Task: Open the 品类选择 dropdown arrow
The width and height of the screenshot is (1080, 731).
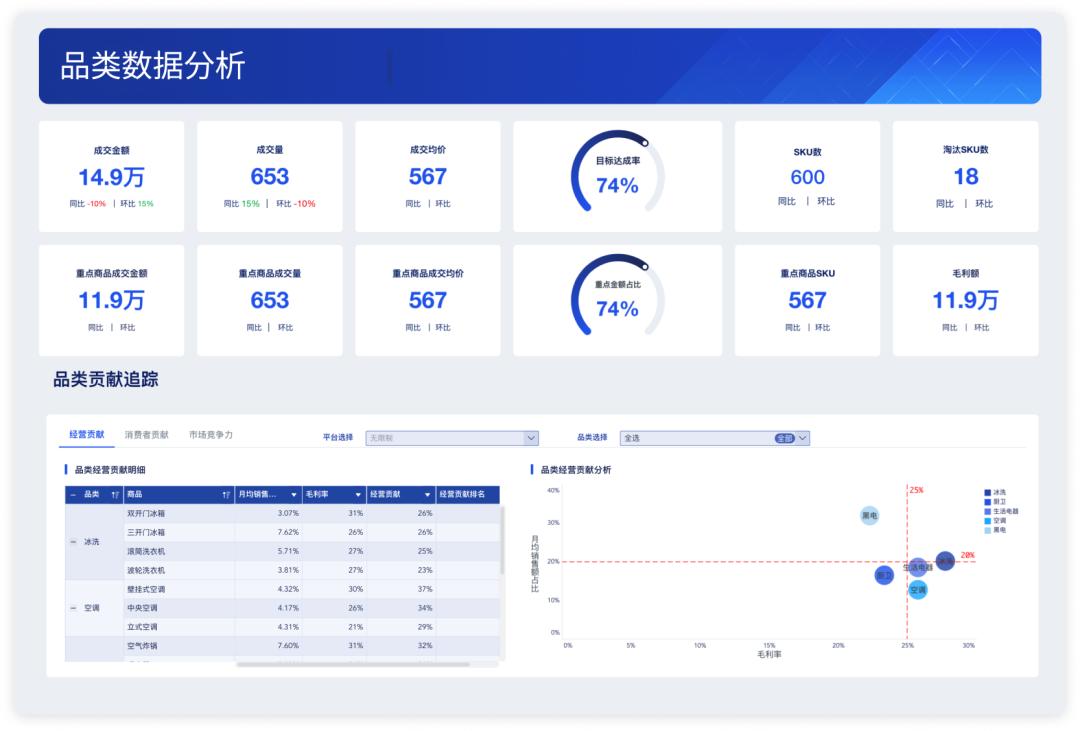Action: pyautogui.click(x=802, y=438)
